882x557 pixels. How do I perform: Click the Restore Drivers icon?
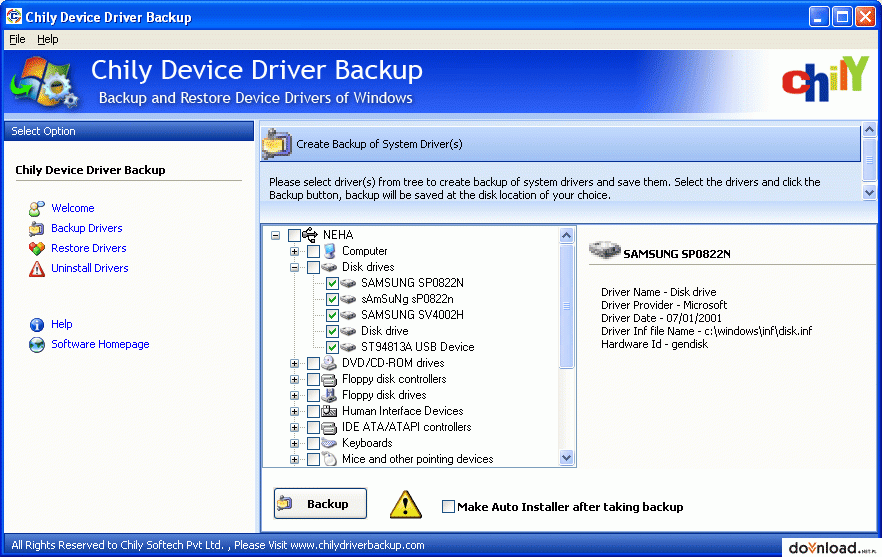[37, 249]
